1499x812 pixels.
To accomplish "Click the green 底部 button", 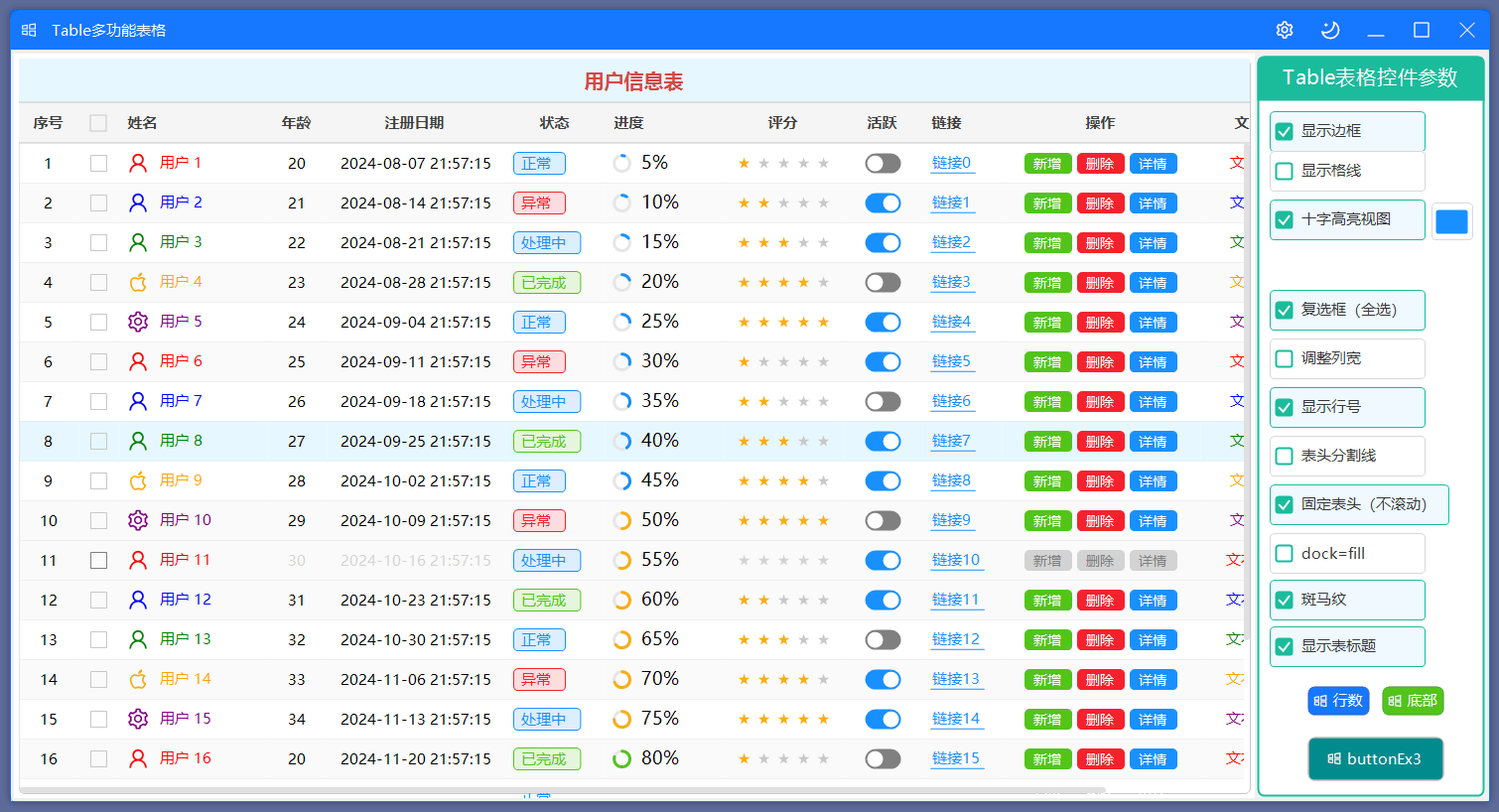I will click(x=1413, y=701).
